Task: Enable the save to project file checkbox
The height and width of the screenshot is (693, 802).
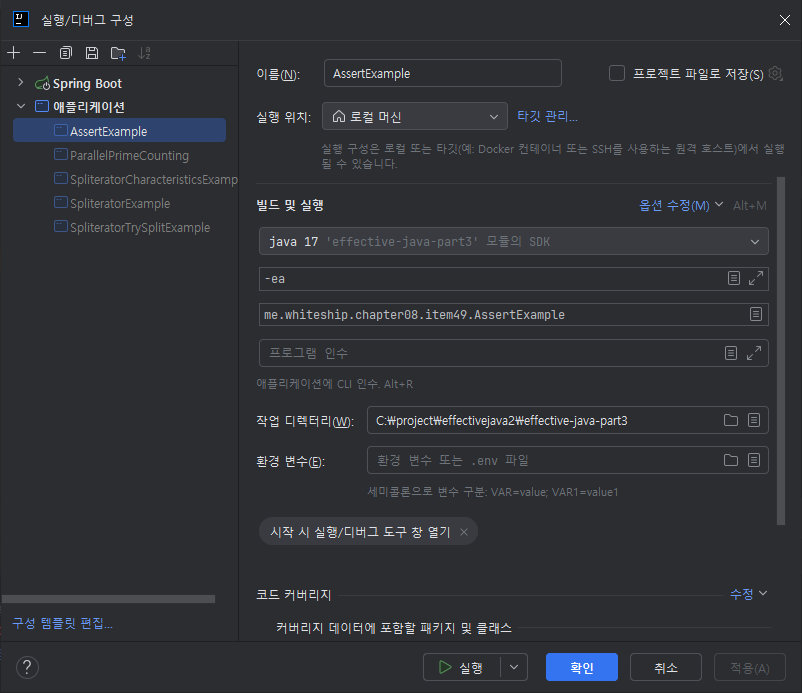Action: click(x=617, y=73)
